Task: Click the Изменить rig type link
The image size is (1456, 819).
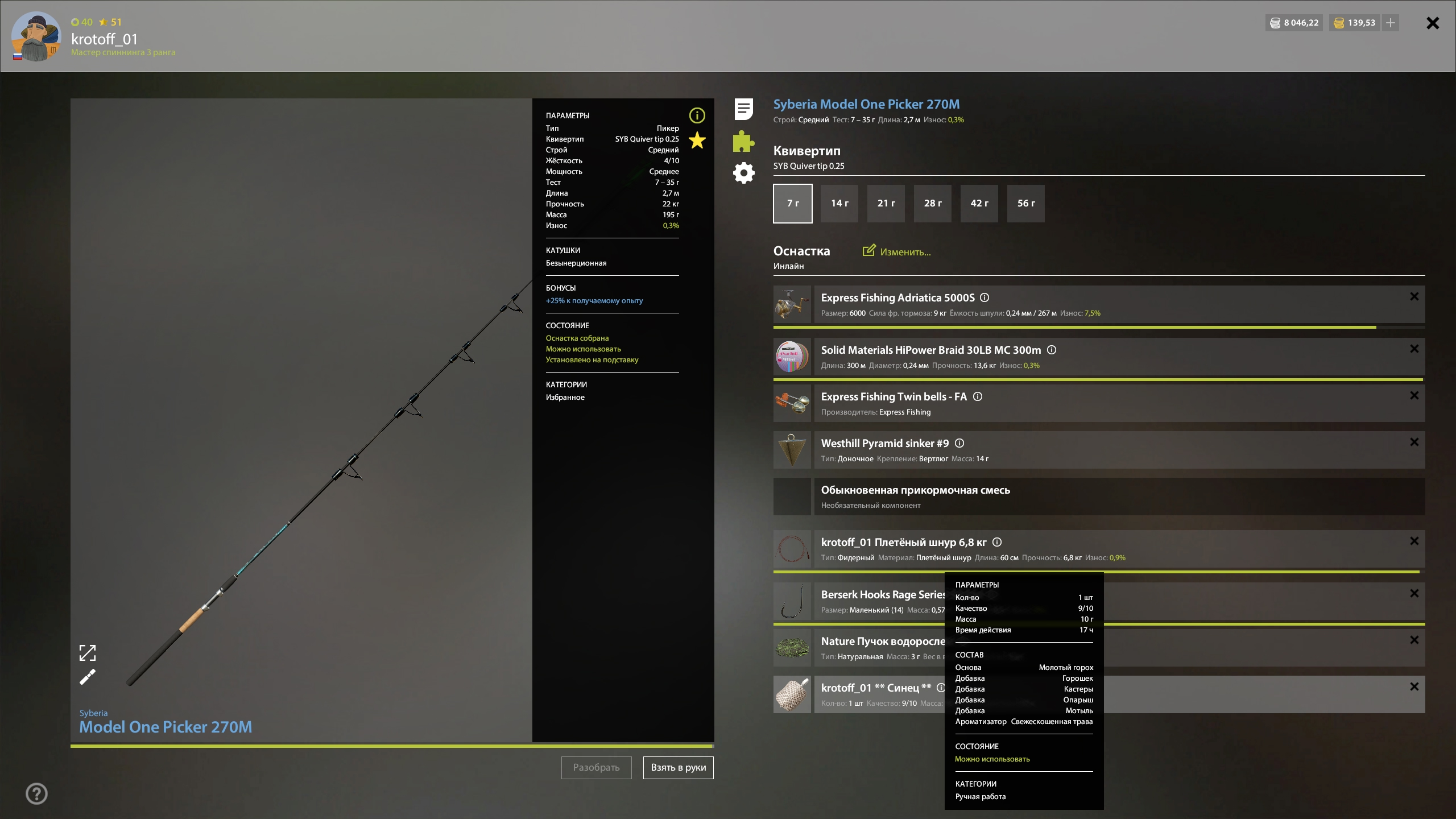Action: click(x=897, y=251)
